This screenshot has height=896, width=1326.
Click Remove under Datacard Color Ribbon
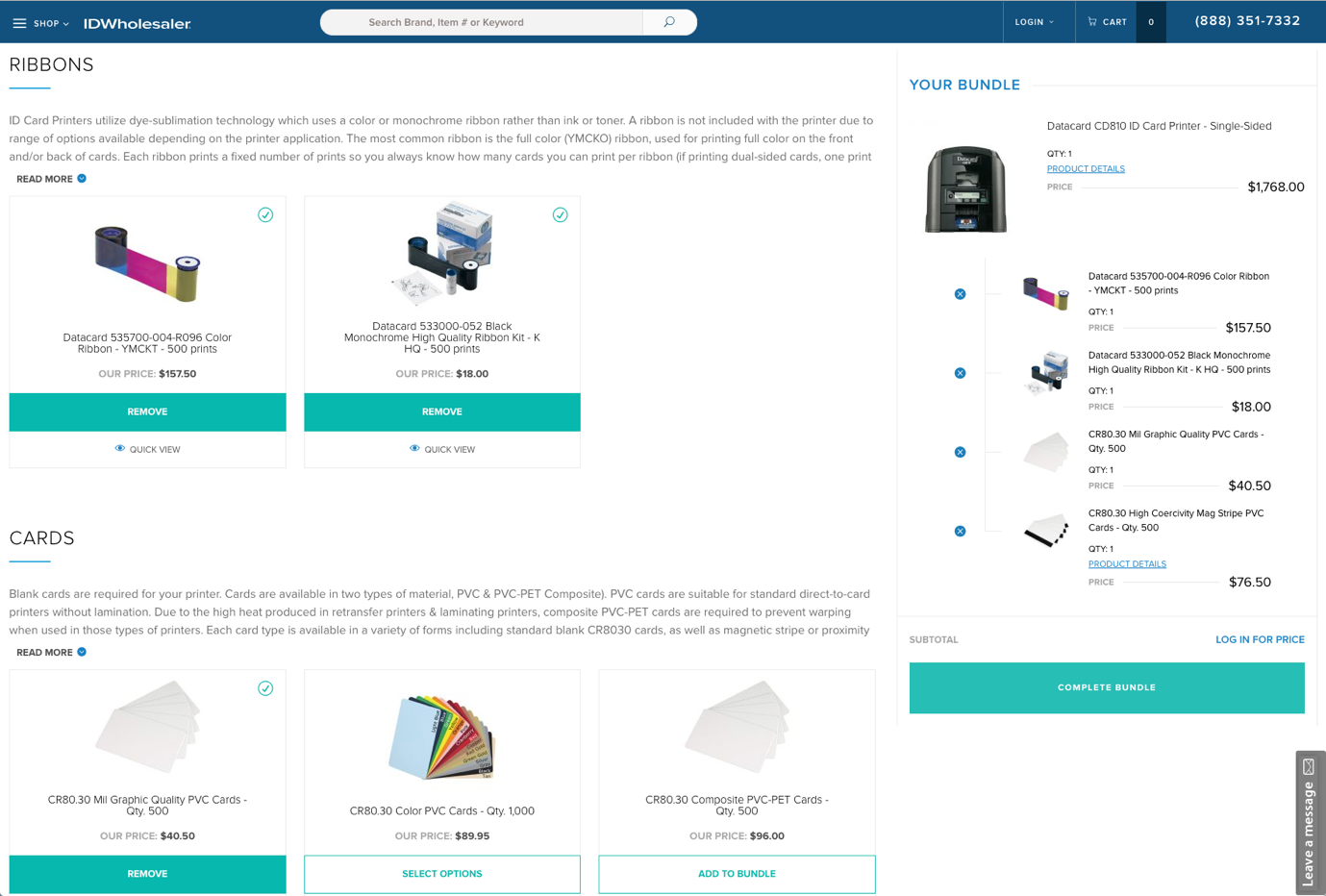click(x=147, y=411)
